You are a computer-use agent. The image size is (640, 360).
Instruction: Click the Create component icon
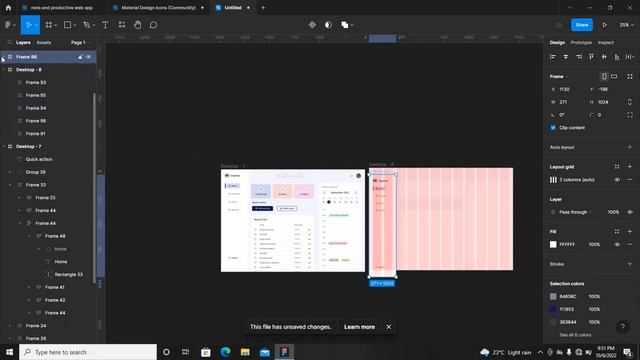pyautogui.click(x=312, y=25)
